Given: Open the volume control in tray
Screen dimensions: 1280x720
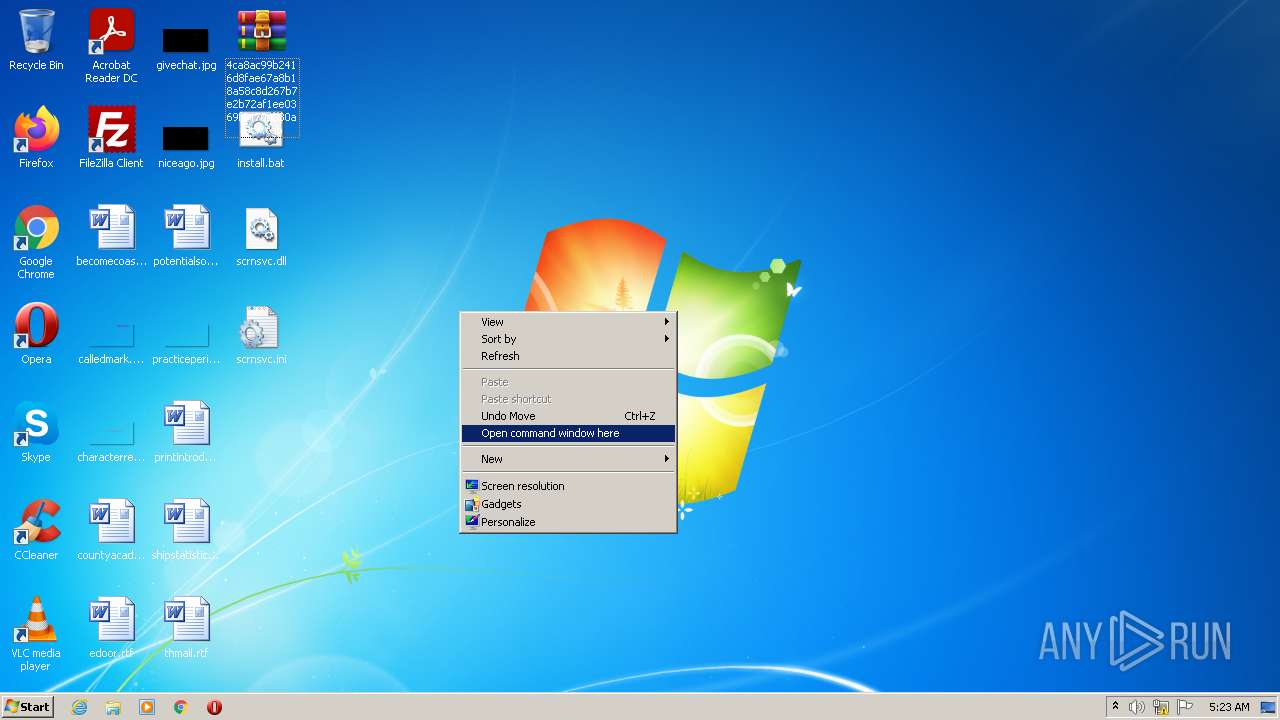Looking at the screenshot, I should pos(1137,707).
